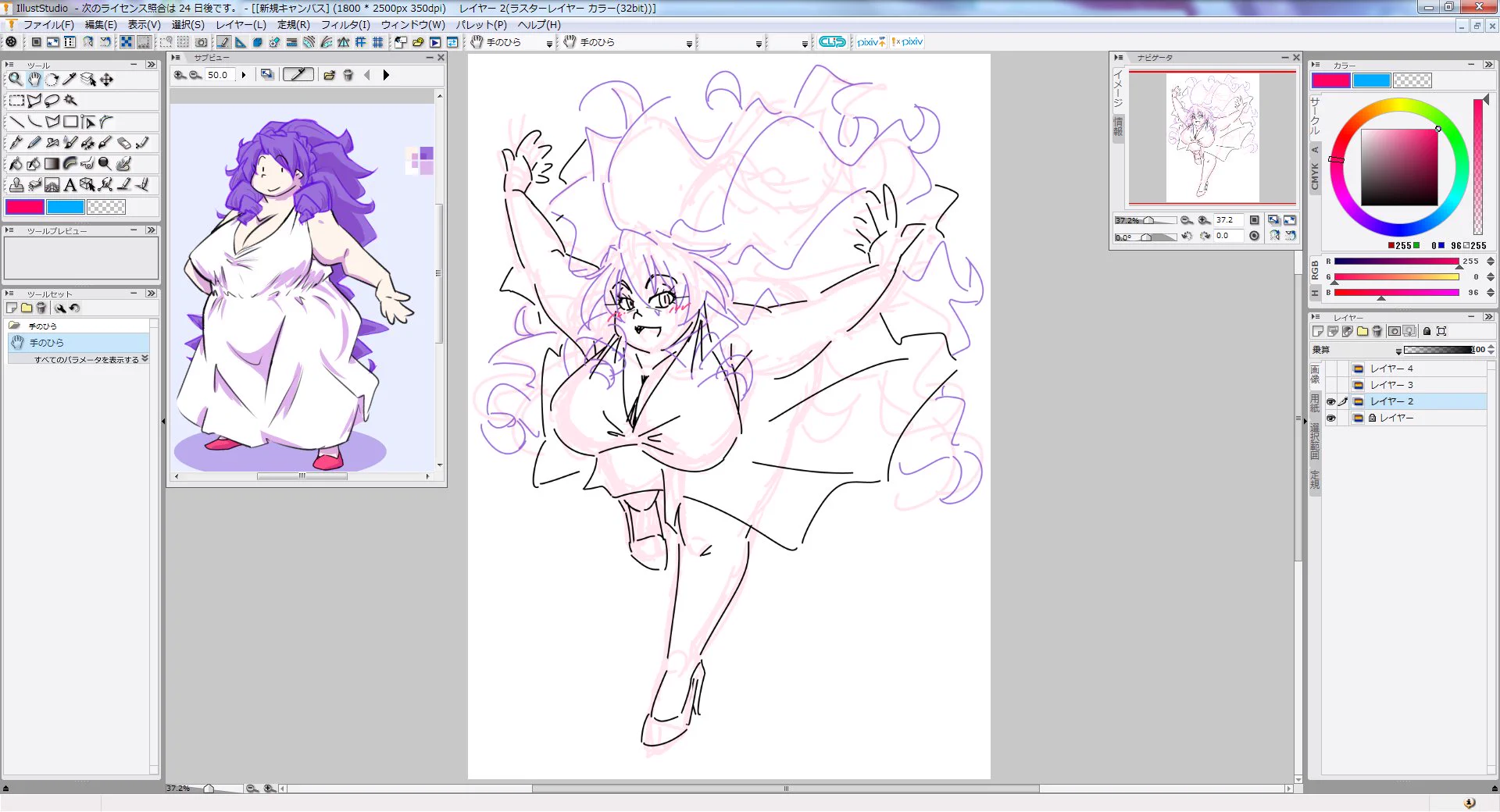Viewport: 1500px width, 812px height.
Task: Toggle Subview eyedropper mode button
Action: pyautogui.click(x=298, y=75)
